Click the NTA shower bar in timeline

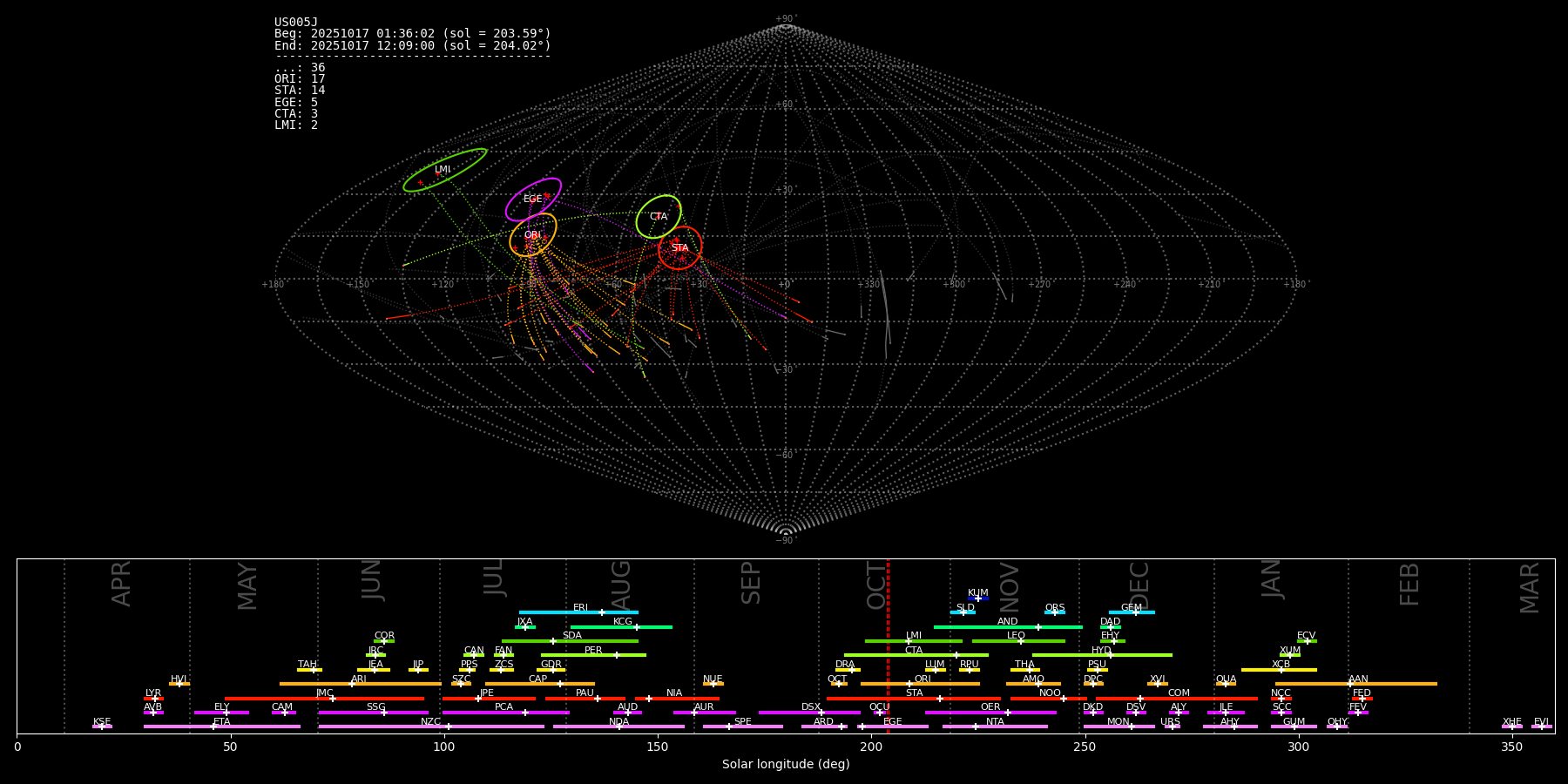click(995, 727)
